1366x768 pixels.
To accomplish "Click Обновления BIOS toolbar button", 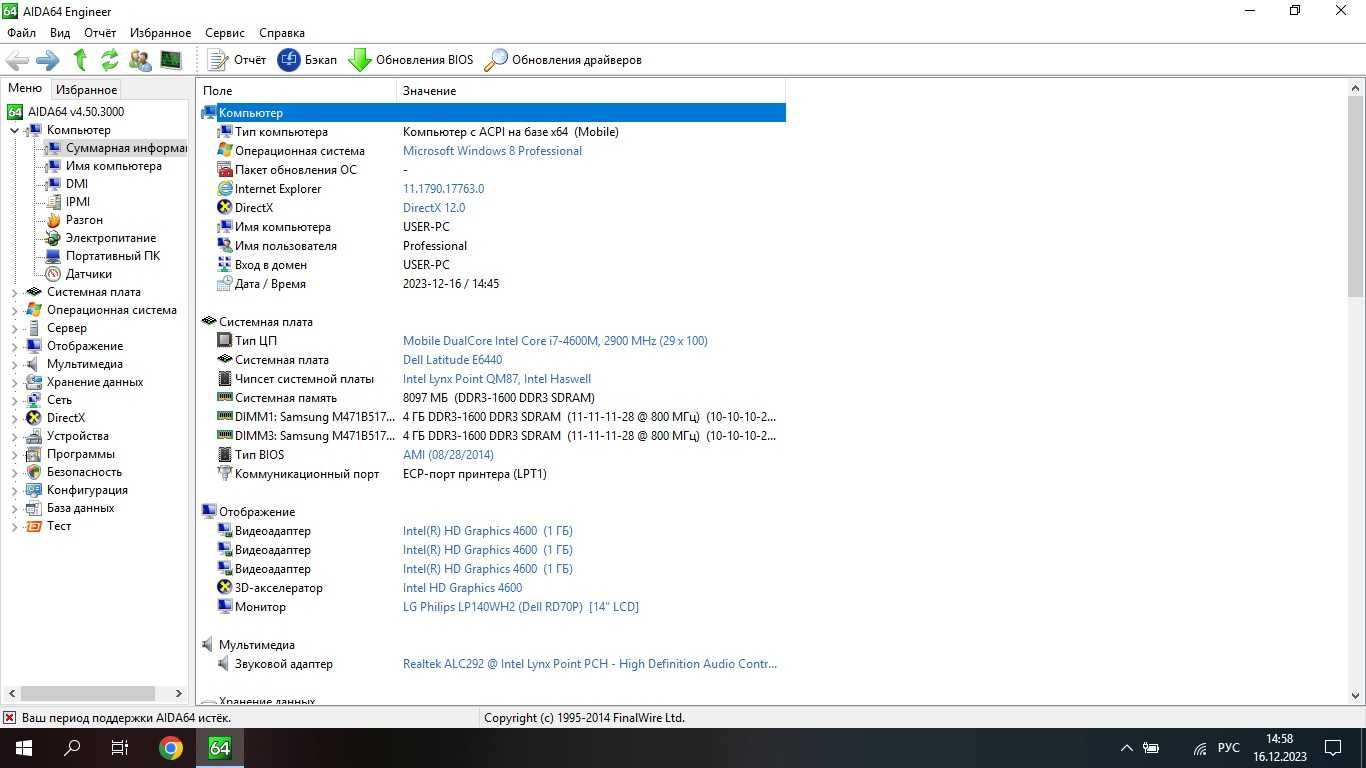I will 411,60.
